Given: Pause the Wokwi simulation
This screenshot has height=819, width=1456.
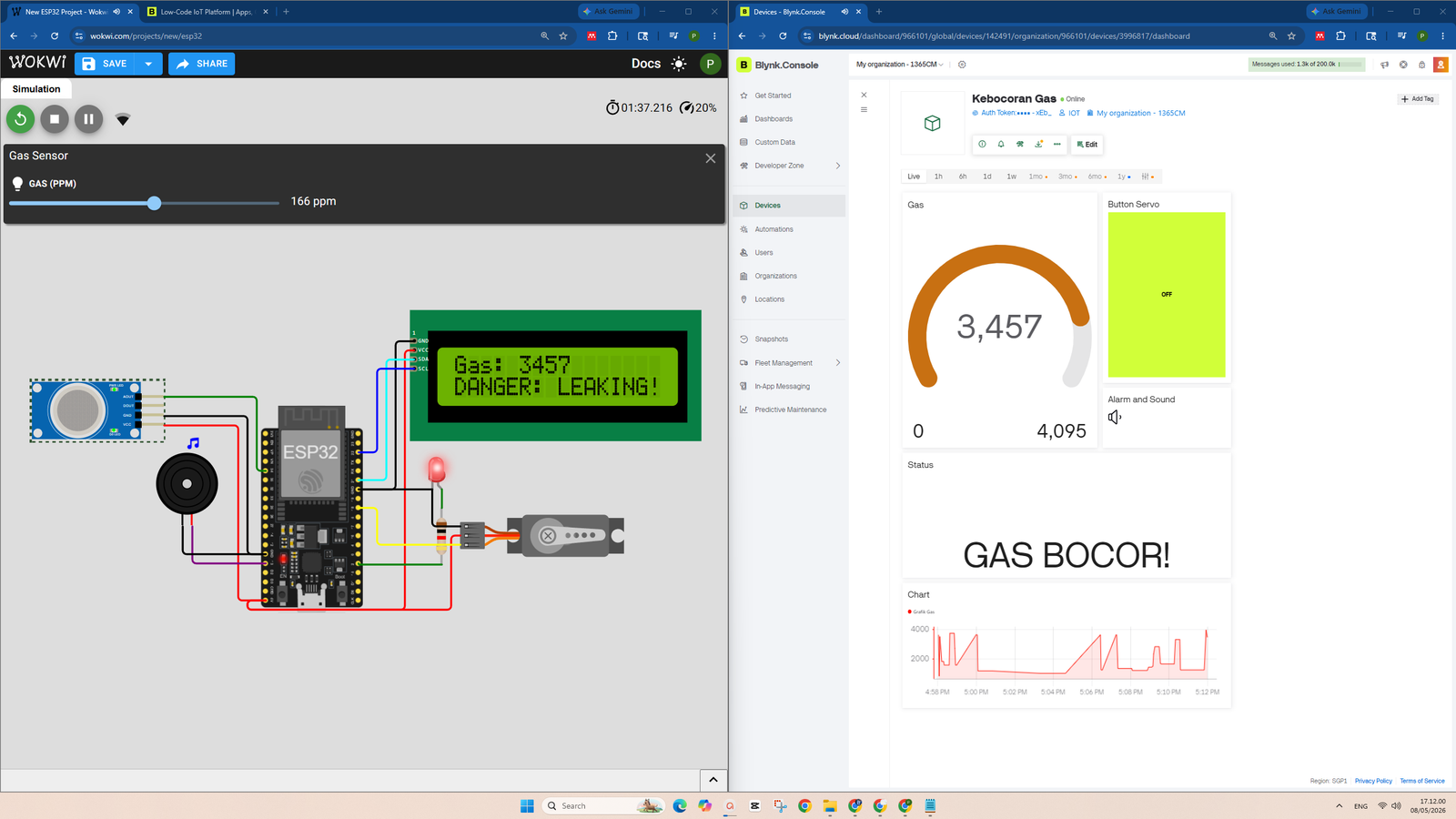Looking at the screenshot, I should [x=88, y=118].
